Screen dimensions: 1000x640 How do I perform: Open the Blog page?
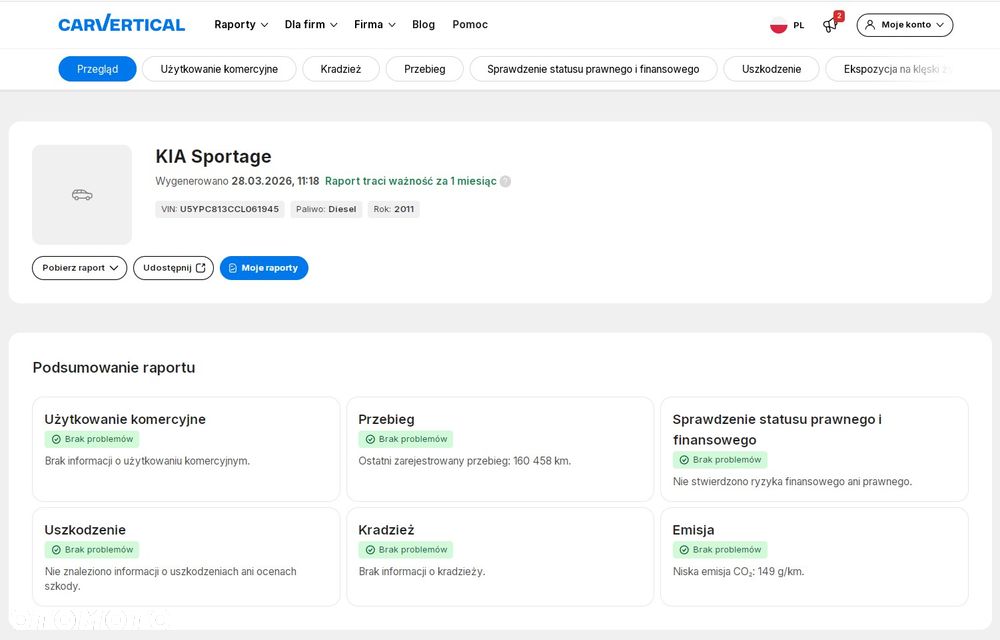point(423,24)
